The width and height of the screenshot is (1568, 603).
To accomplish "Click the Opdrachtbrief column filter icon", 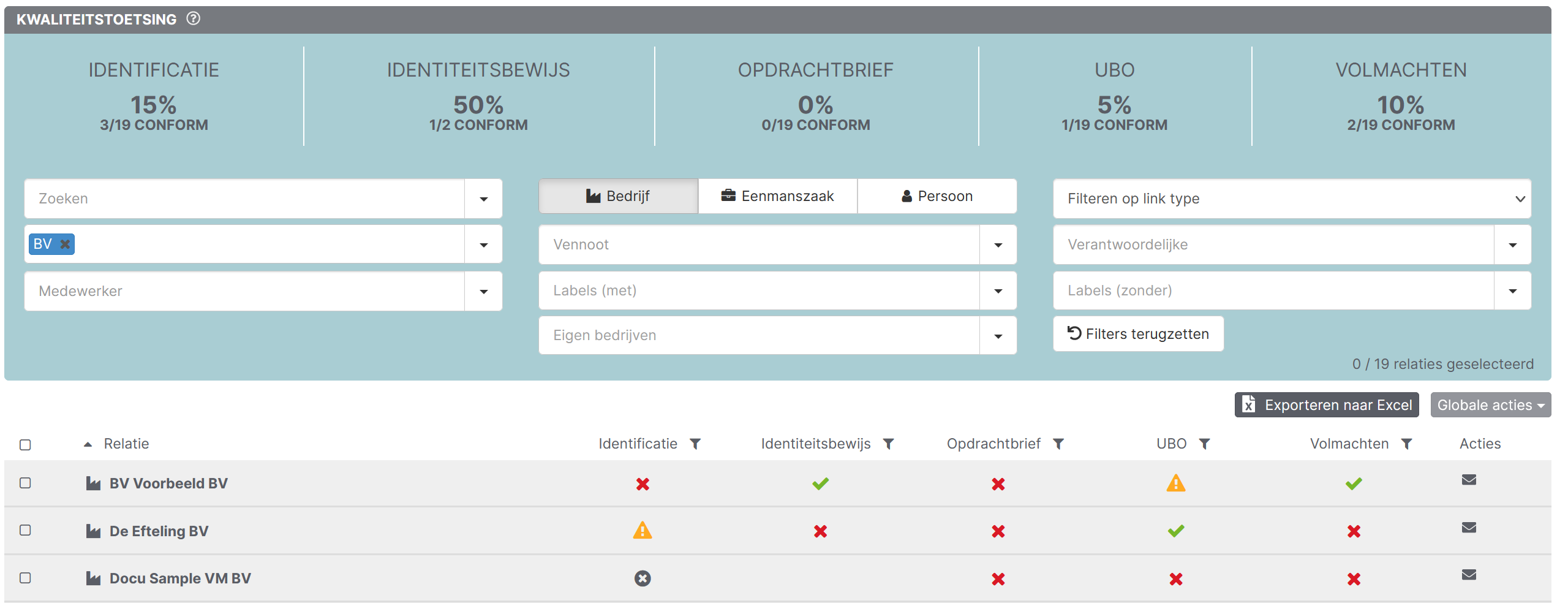I will (x=1058, y=444).
